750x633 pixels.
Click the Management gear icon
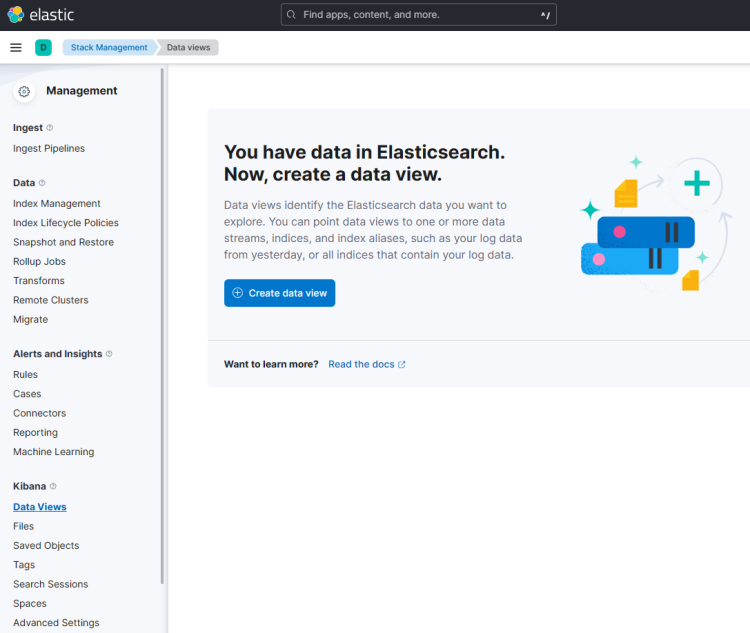(24, 91)
